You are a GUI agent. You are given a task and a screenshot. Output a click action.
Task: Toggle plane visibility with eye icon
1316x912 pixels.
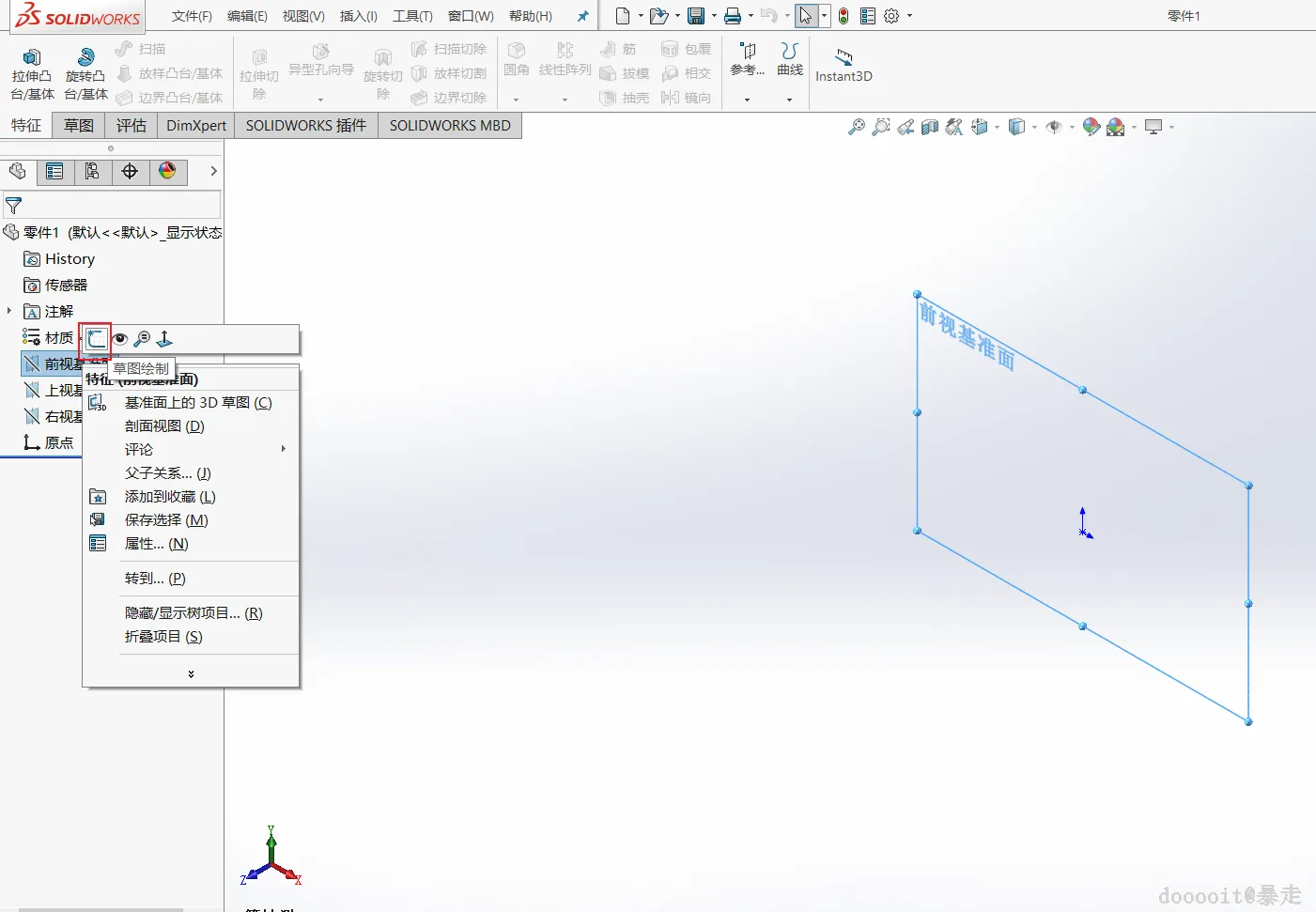(x=120, y=339)
